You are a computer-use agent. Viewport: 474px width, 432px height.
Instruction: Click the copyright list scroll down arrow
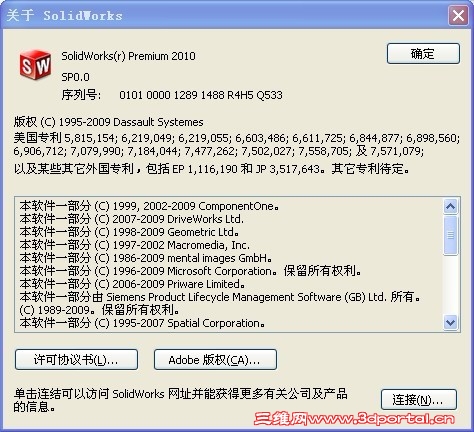tap(451, 322)
